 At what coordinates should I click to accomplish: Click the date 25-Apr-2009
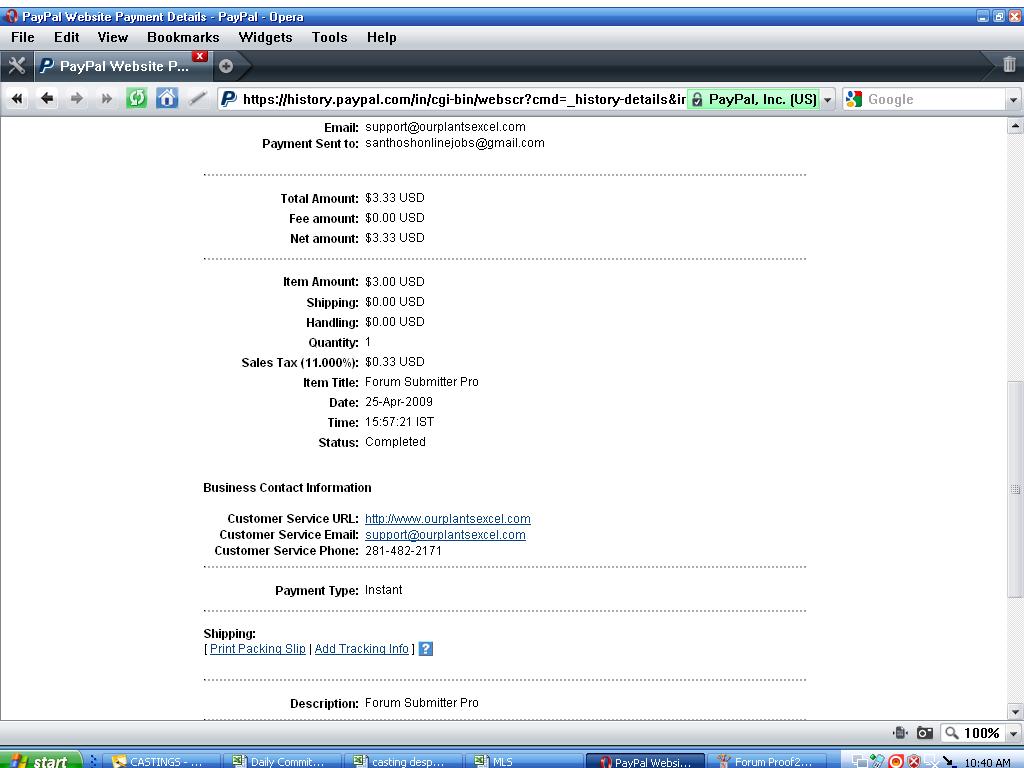(x=398, y=402)
